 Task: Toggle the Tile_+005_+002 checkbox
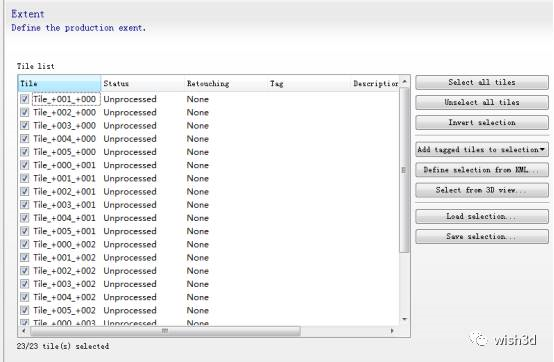[24, 310]
